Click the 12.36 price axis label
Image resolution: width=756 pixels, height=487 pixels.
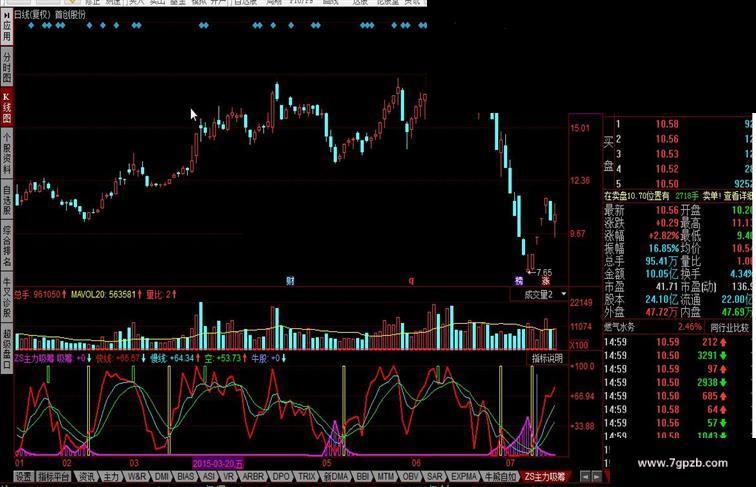[x=580, y=181]
